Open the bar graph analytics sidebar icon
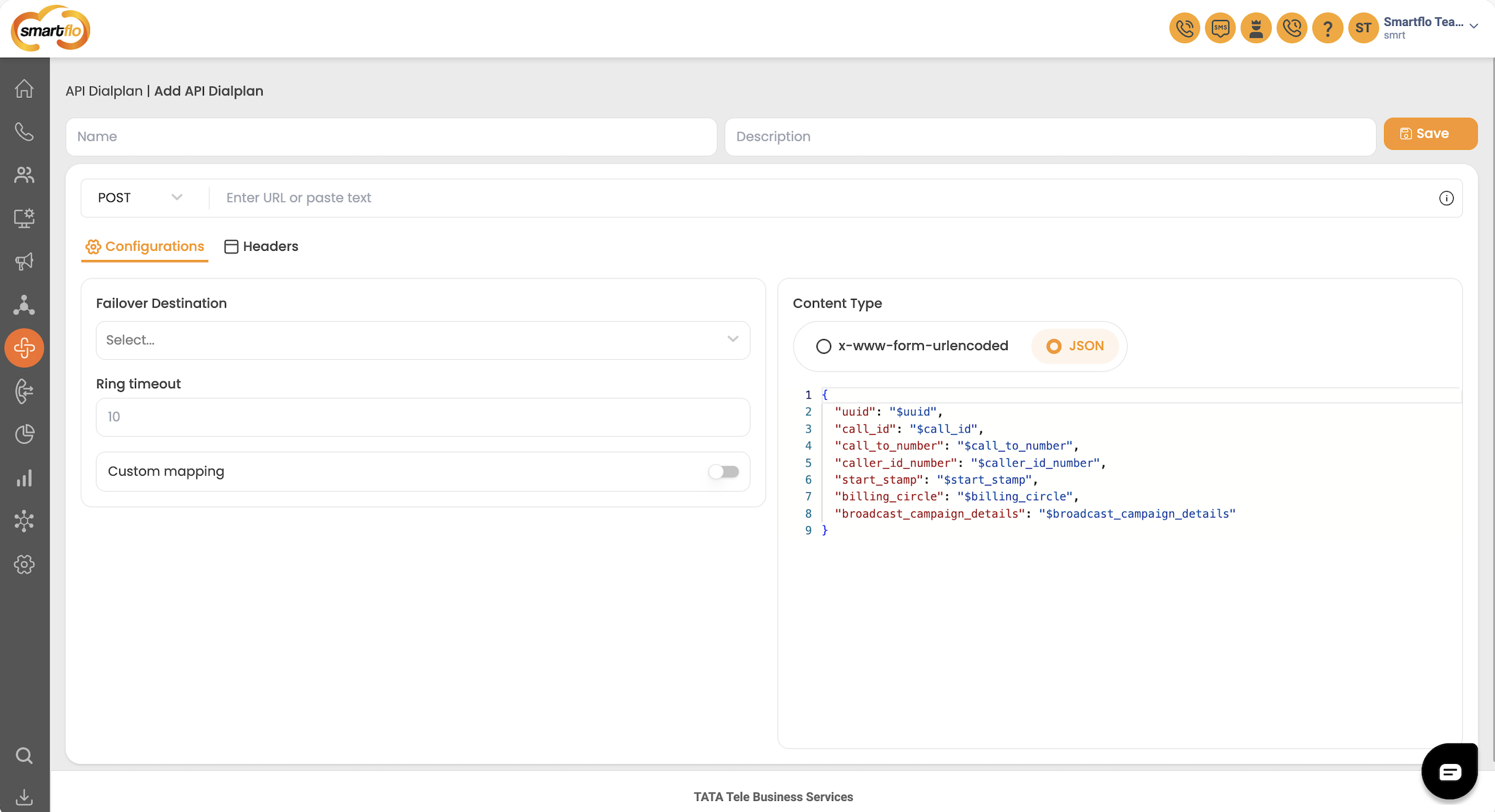The image size is (1495, 812). point(24,478)
